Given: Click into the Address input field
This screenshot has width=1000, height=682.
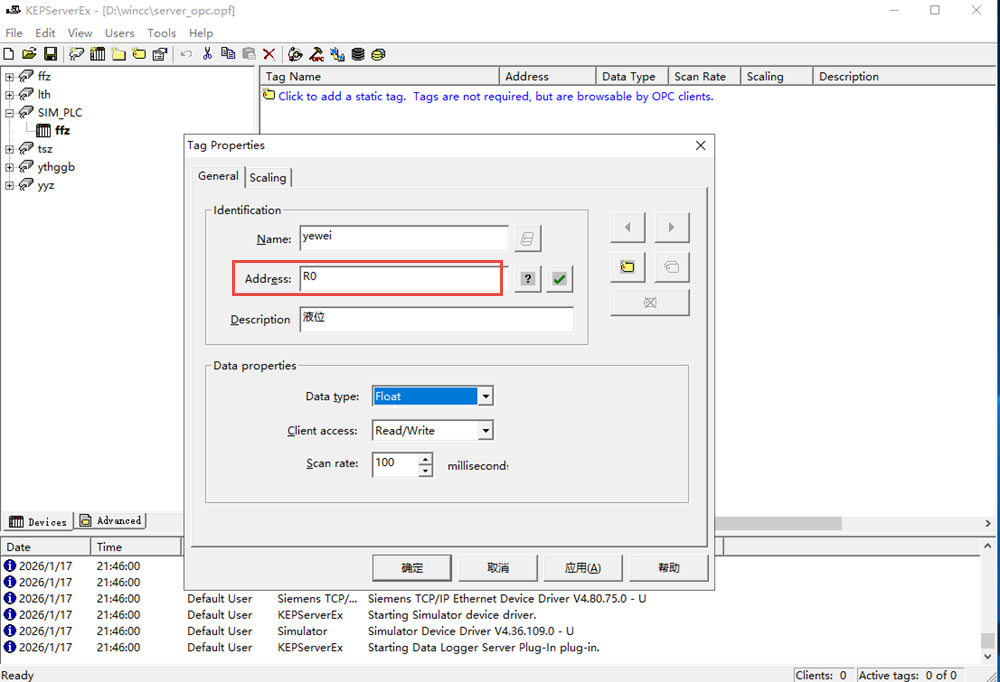Looking at the screenshot, I should click(x=400, y=279).
